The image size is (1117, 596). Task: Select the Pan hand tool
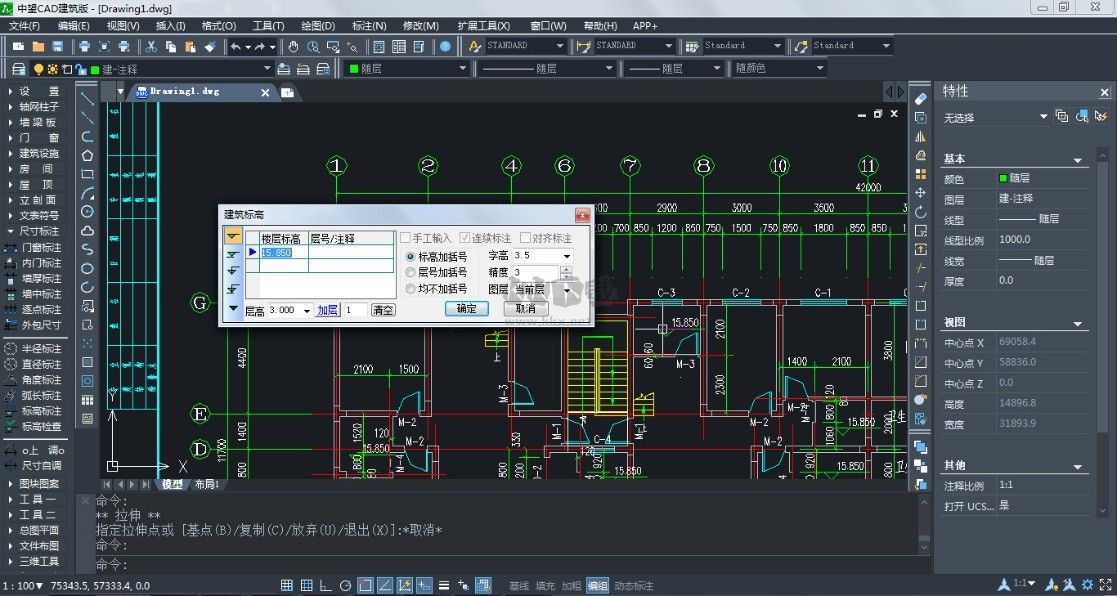coord(293,46)
